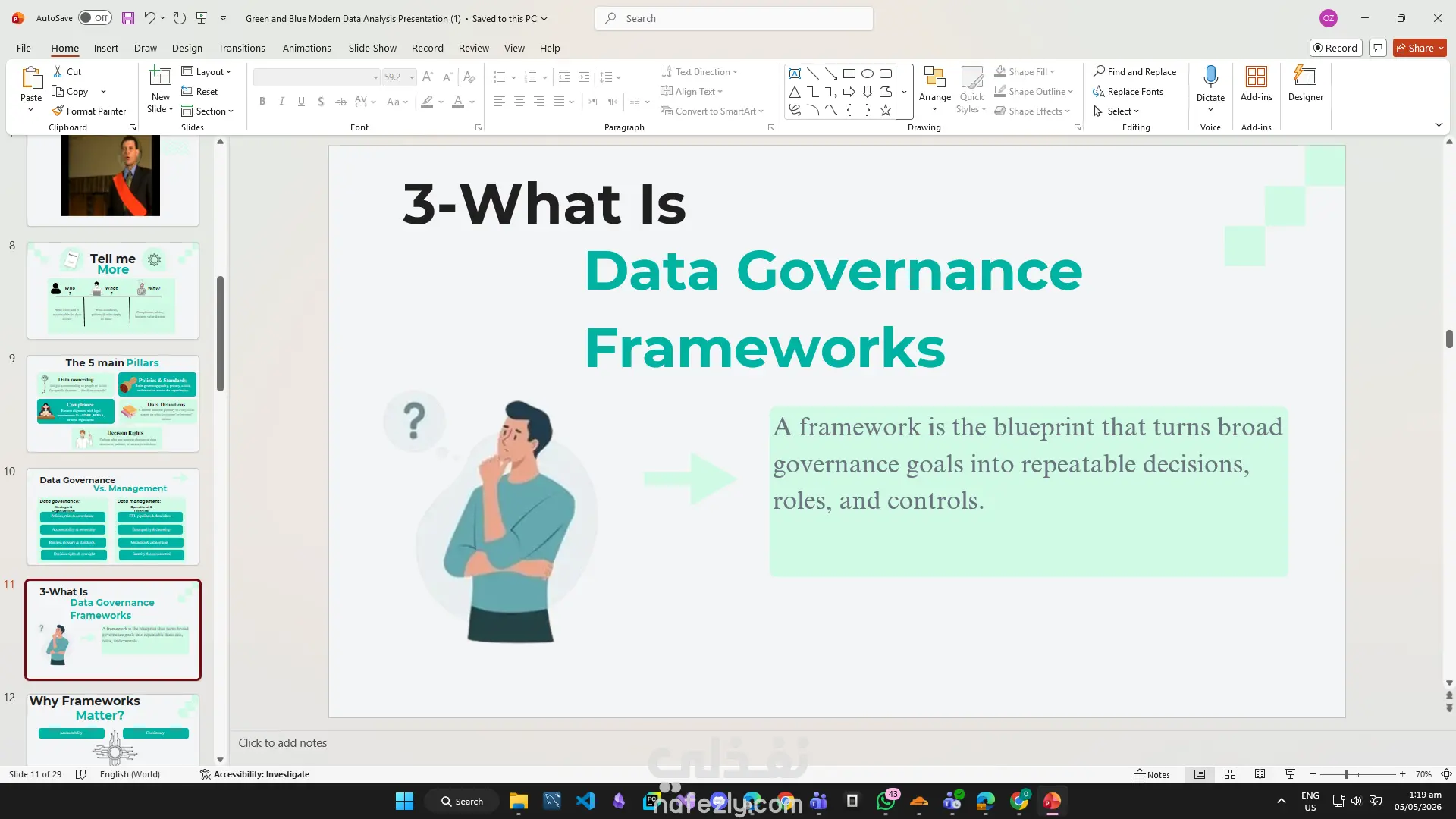Start Slide Show from status bar
This screenshot has height=819, width=1456.
(1290, 774)
